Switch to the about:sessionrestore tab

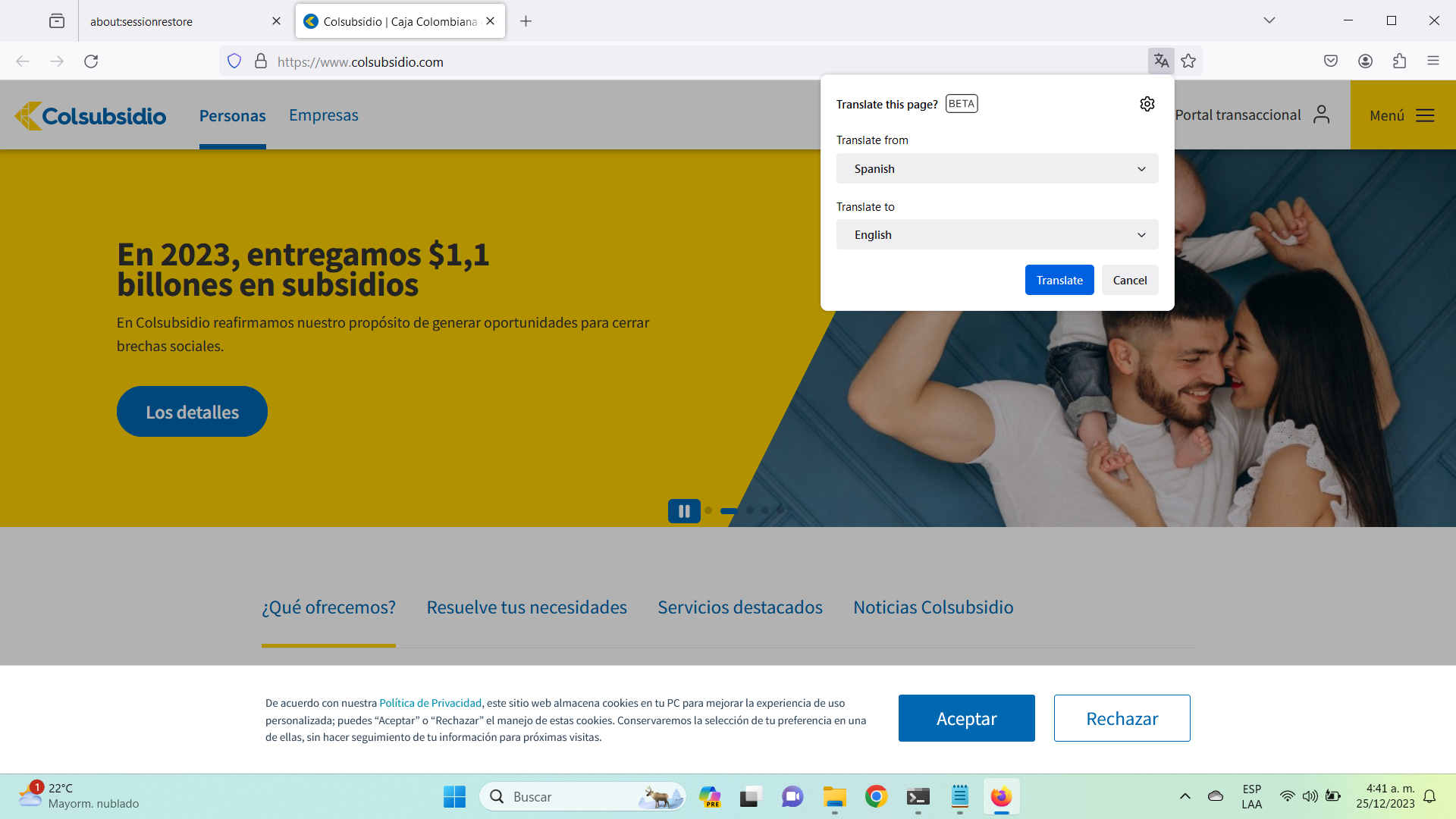click(x=174, y=21)
